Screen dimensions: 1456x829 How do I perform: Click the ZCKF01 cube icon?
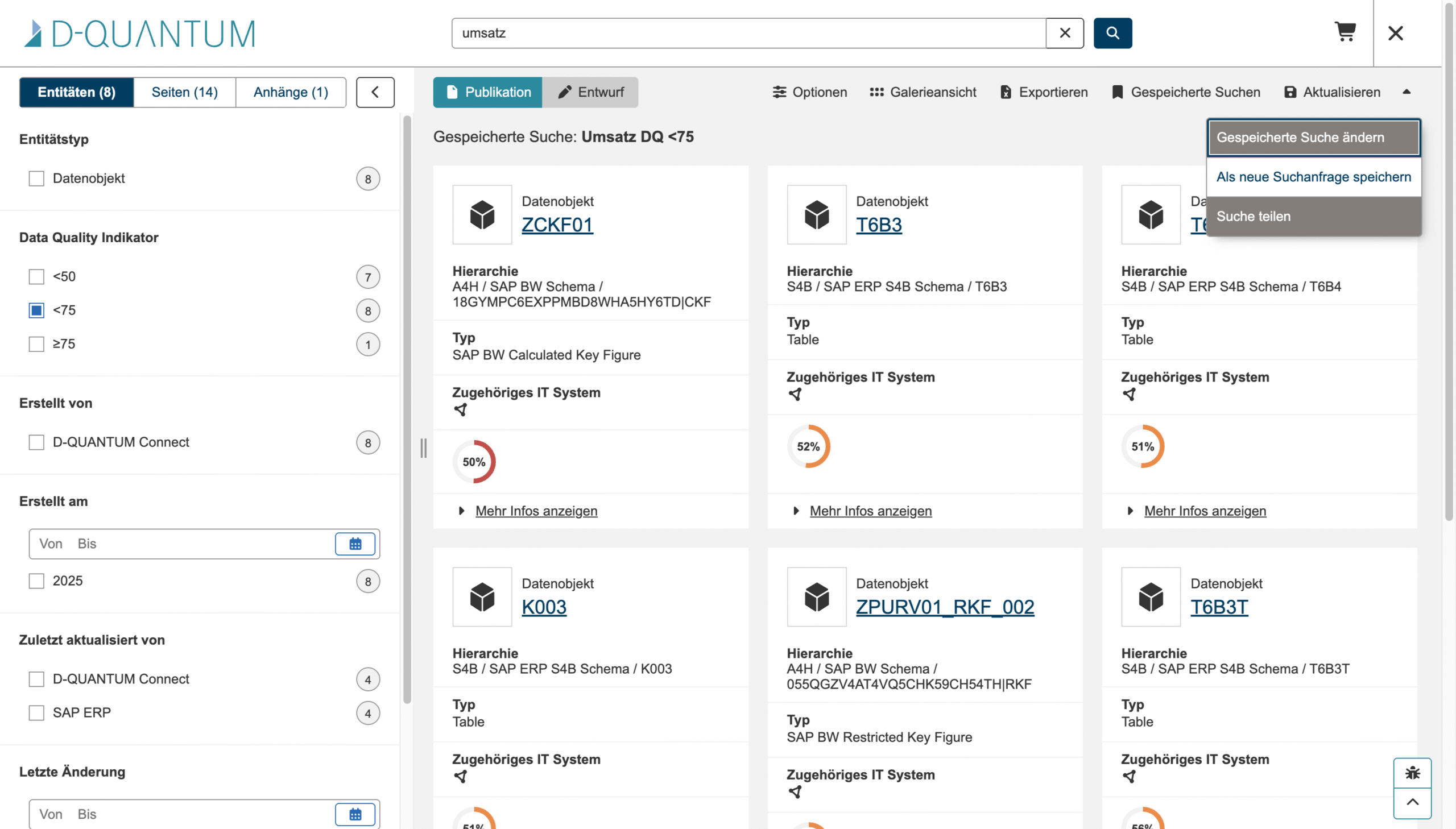[482, 215]
